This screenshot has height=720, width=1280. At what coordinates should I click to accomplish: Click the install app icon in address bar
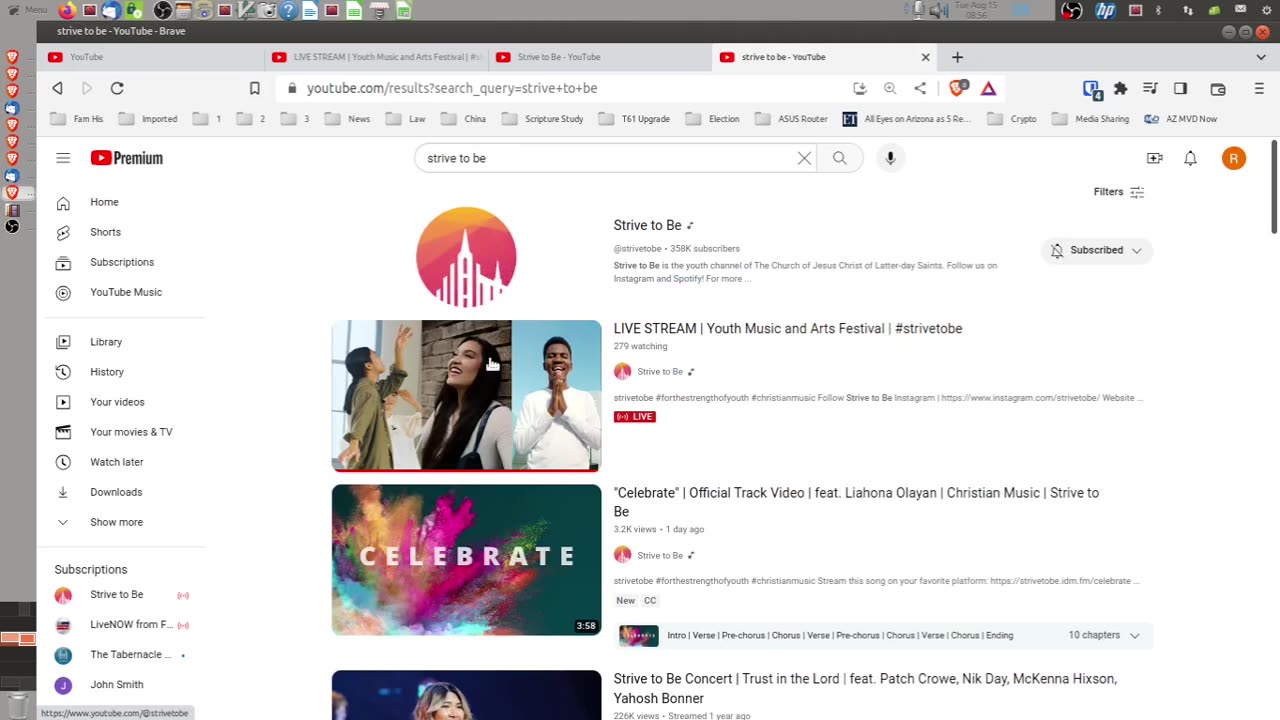[x=860, y=88]
